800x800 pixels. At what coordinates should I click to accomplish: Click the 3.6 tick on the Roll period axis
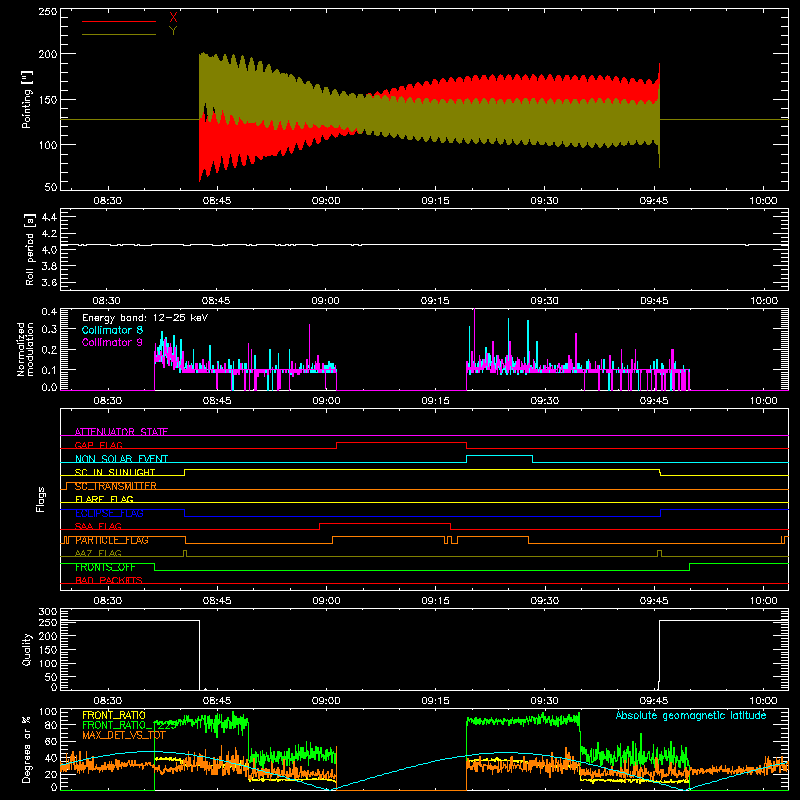(x=49, y=282)
